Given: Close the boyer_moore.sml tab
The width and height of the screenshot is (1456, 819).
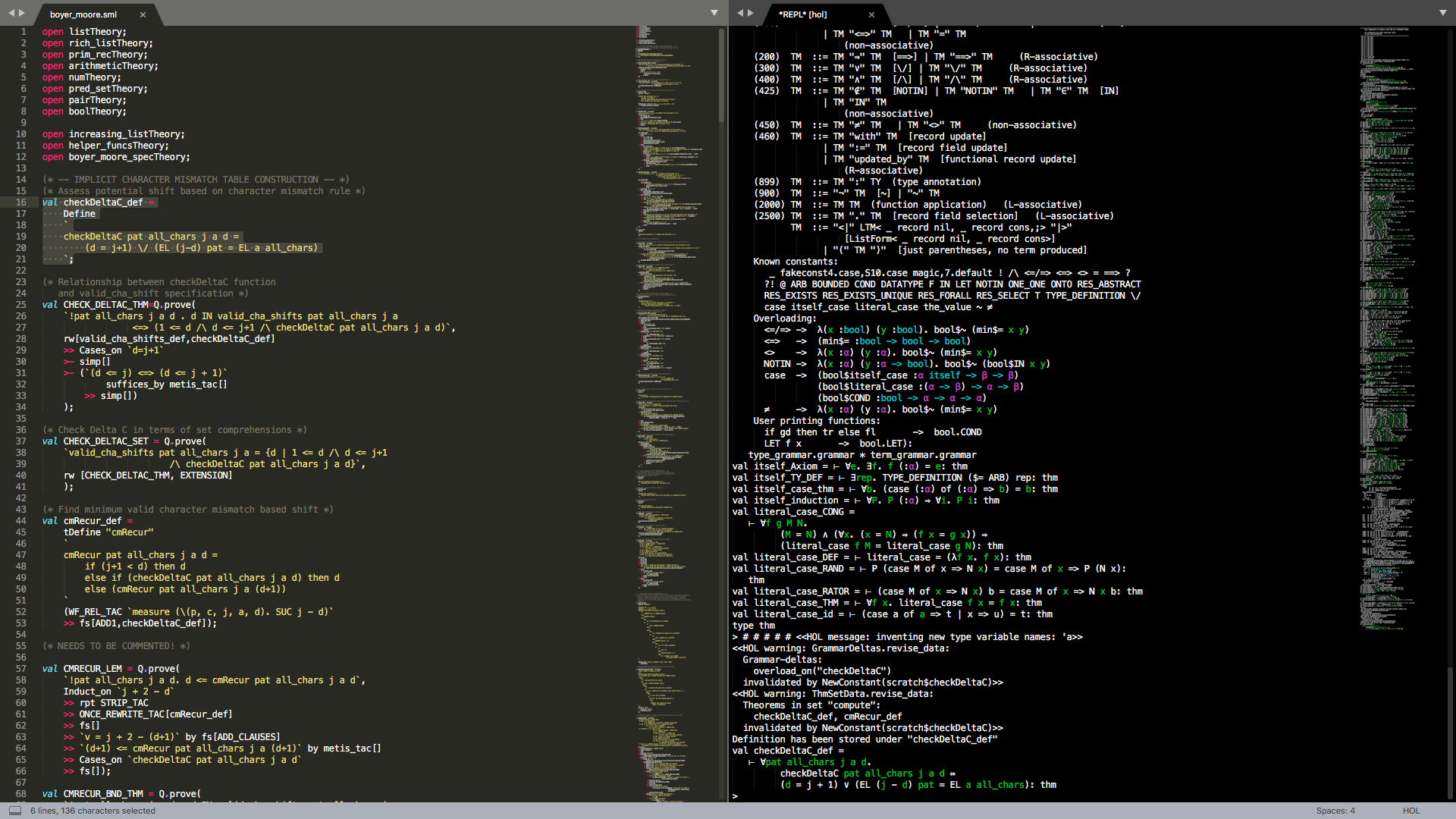Looking at the screenshot, I should [x=143, y=14].
